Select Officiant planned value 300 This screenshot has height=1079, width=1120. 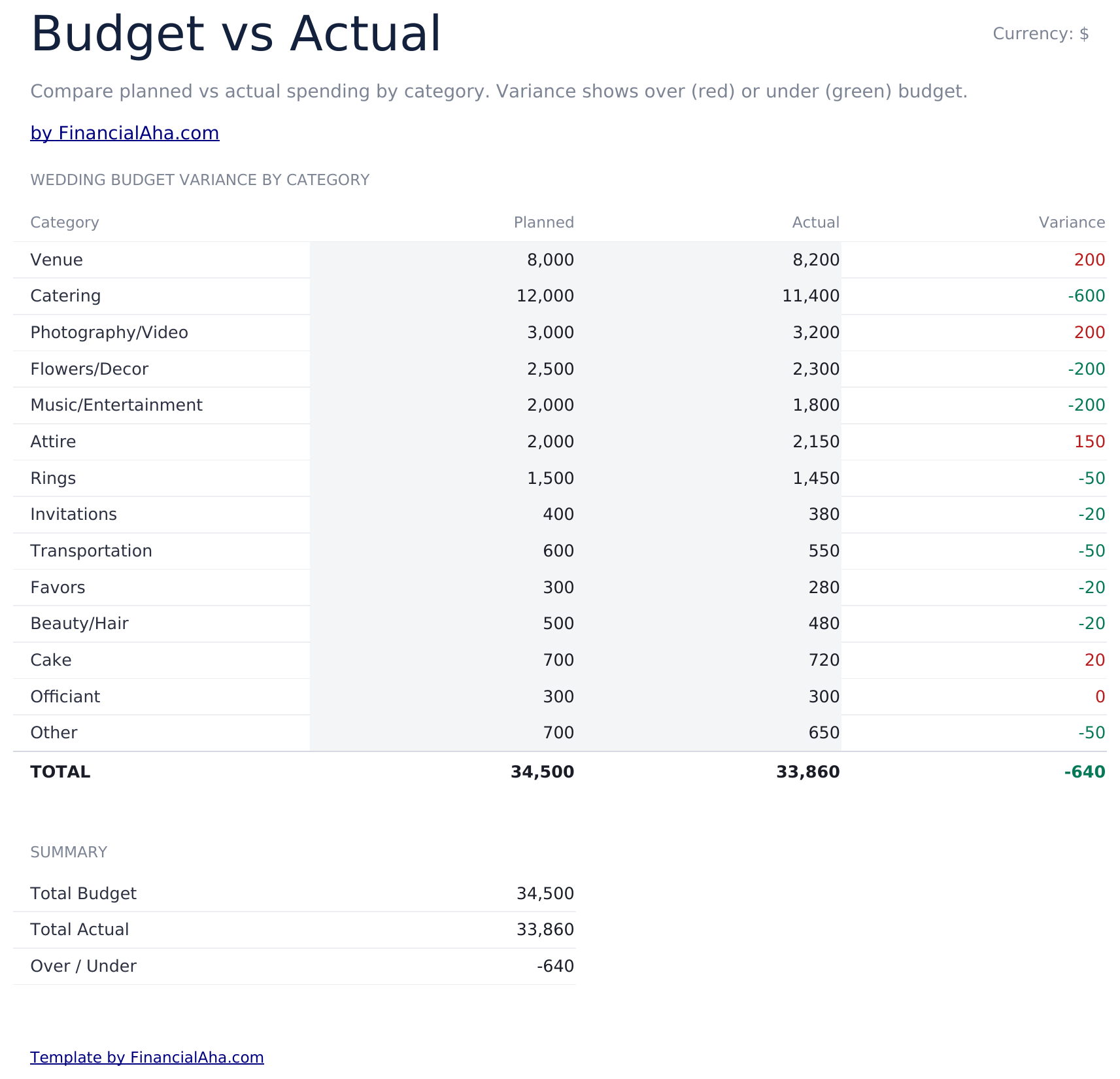point(558,697)
